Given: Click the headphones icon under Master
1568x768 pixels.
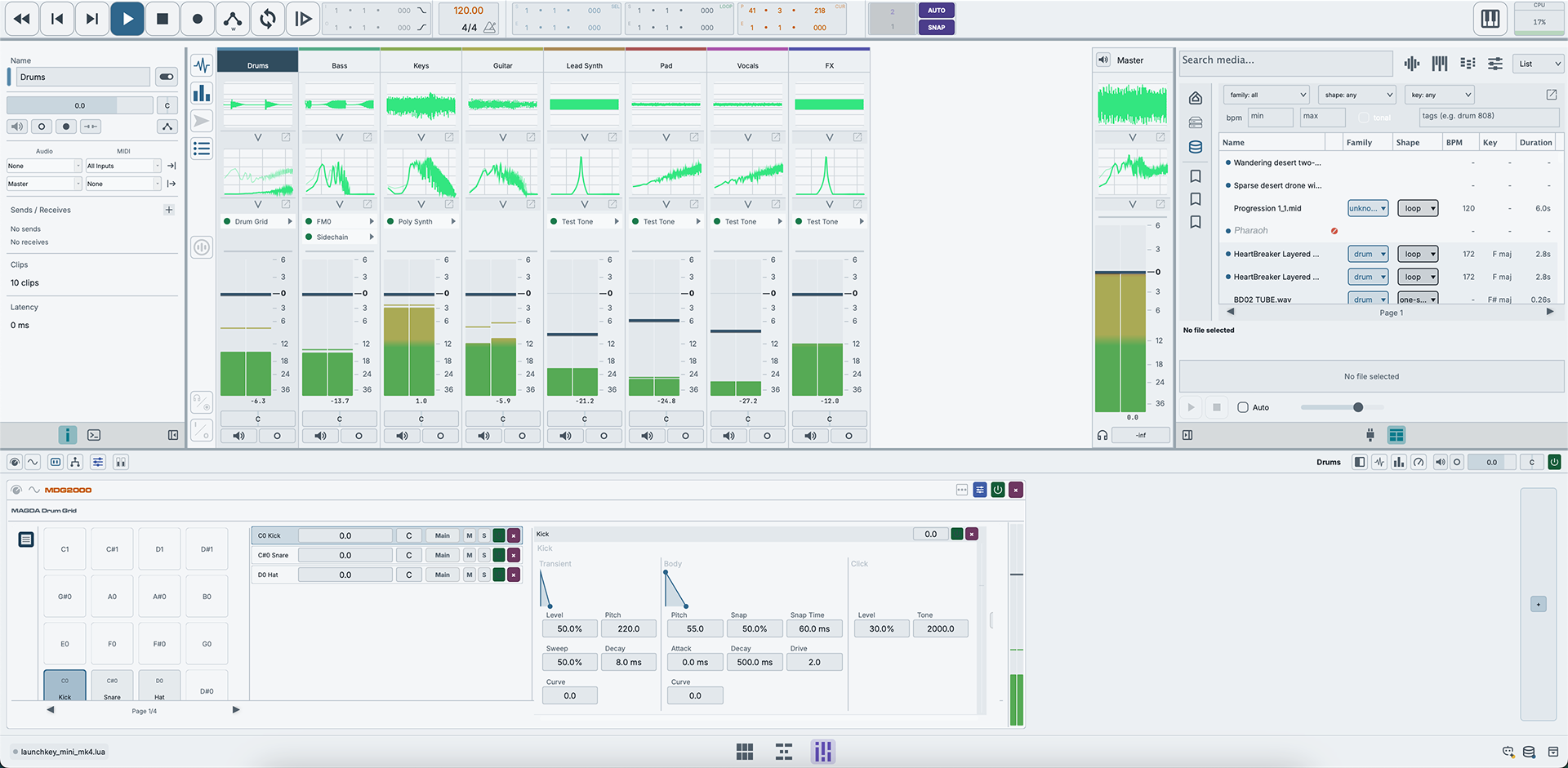Looking at the screenshot, I should pos(1102,435).
